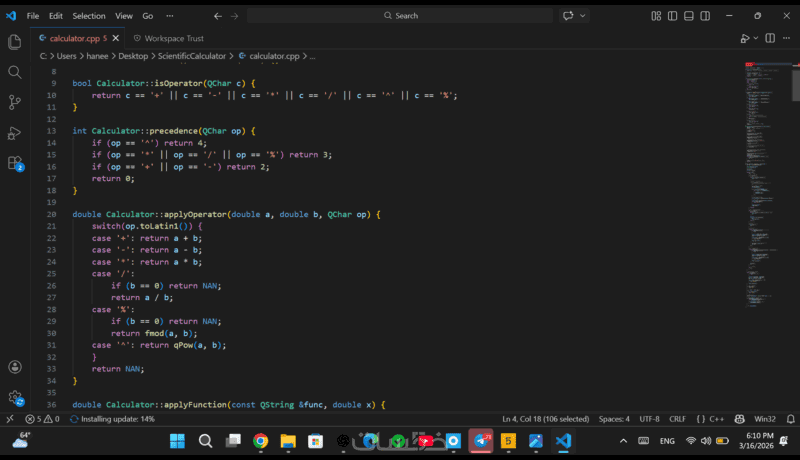The width and height of the screenshot is (800, 460).
Task: Open the Extensions view
Action: click(x=15, y=163)
